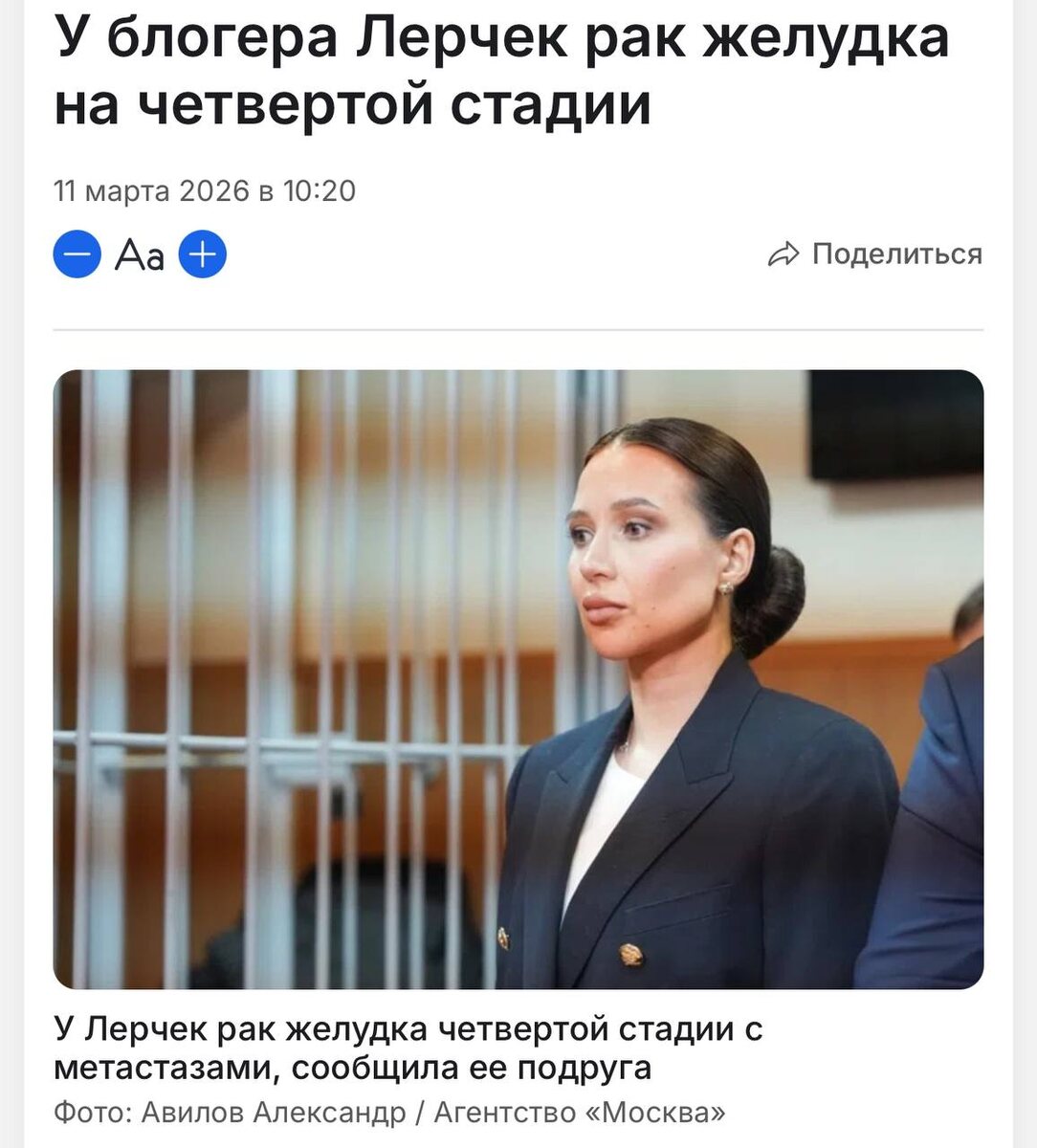Click the word Фото in the credit line
Screen dimensions: 1037x1148
[x=93, y=1113]
